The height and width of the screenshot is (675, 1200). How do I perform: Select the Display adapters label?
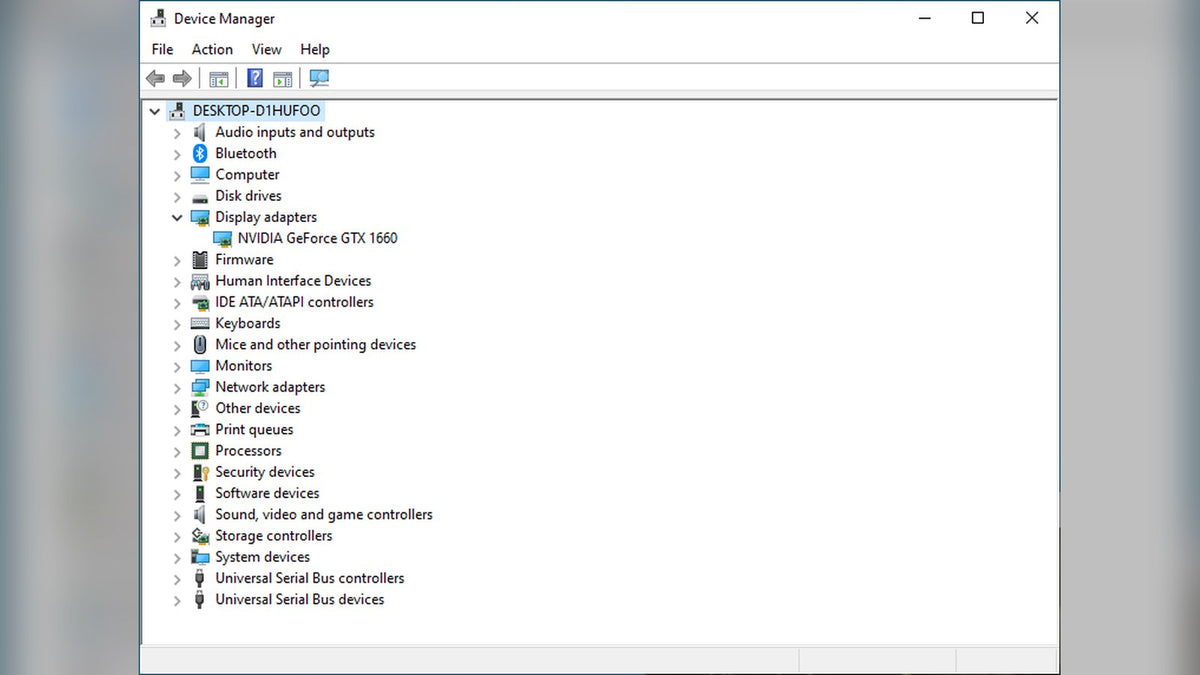(x=266, y=217)
